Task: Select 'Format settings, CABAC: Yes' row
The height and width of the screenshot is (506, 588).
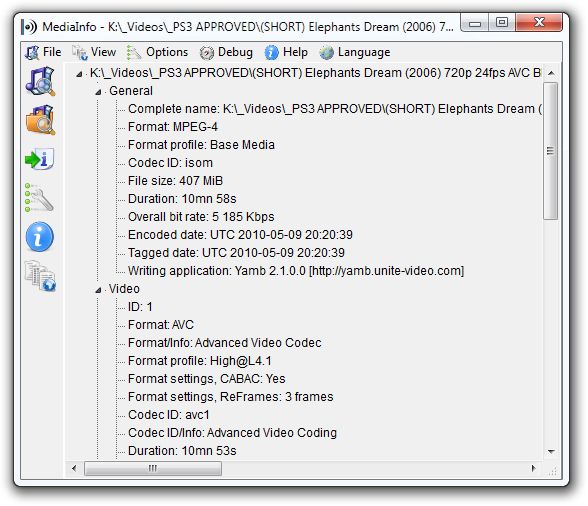Action: pos(207,379)
